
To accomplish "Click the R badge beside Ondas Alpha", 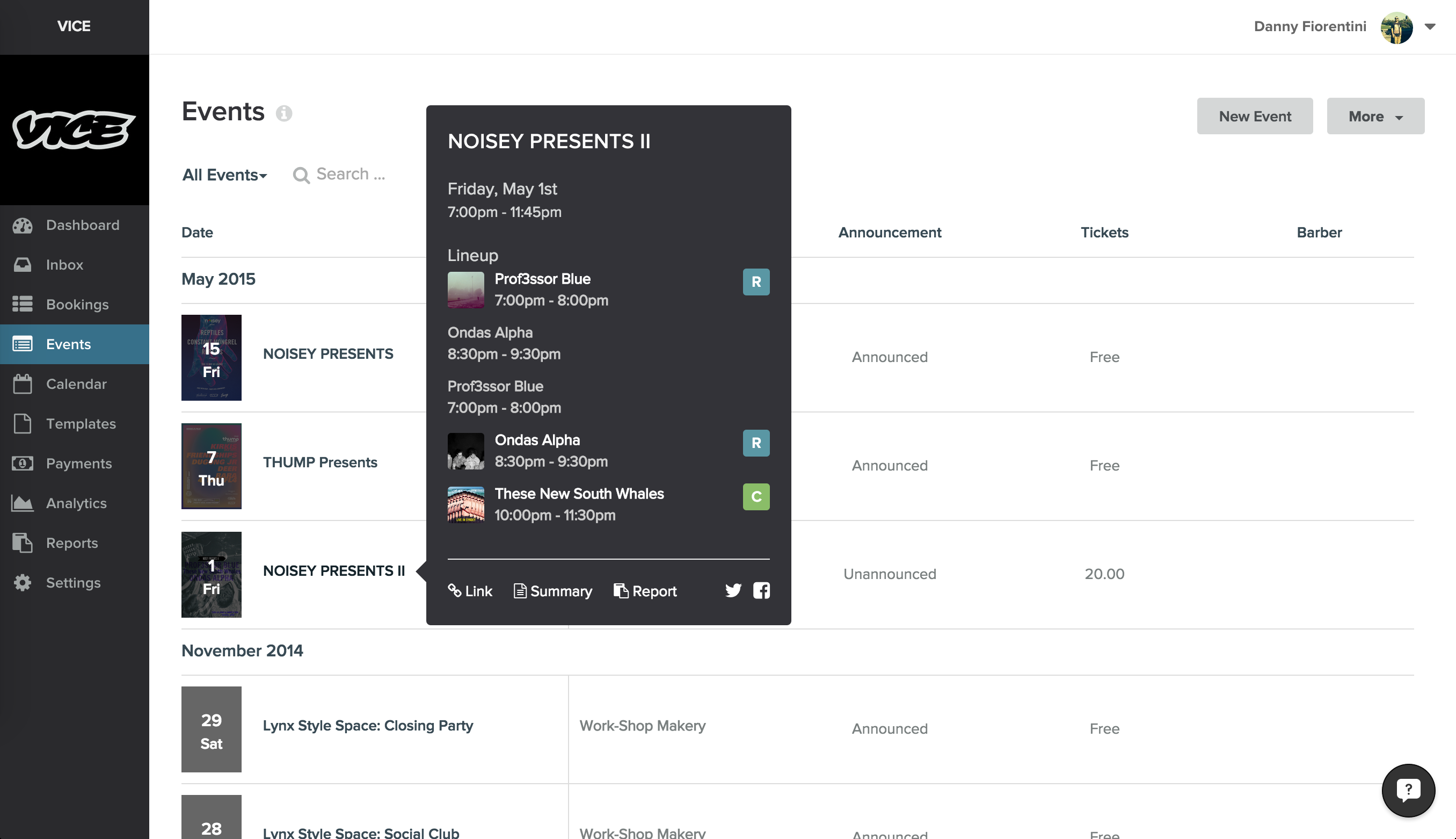I will click(755, 443).
